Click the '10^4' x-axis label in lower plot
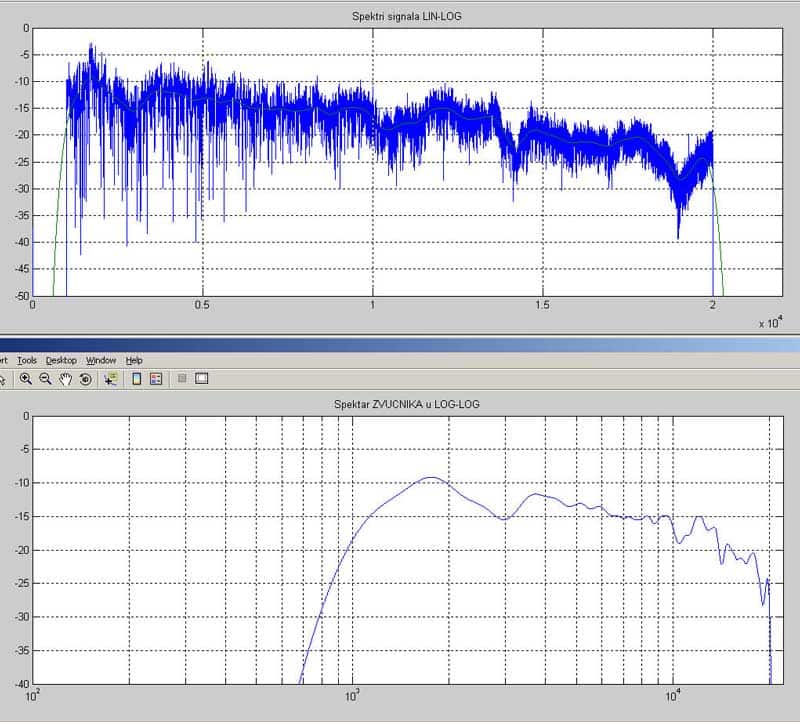800x722 pixels. tap(672, 695)
